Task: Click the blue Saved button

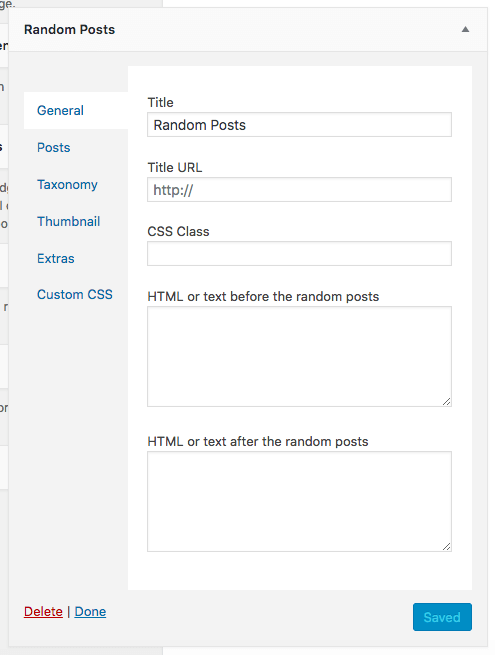Action: pos(442,617)
